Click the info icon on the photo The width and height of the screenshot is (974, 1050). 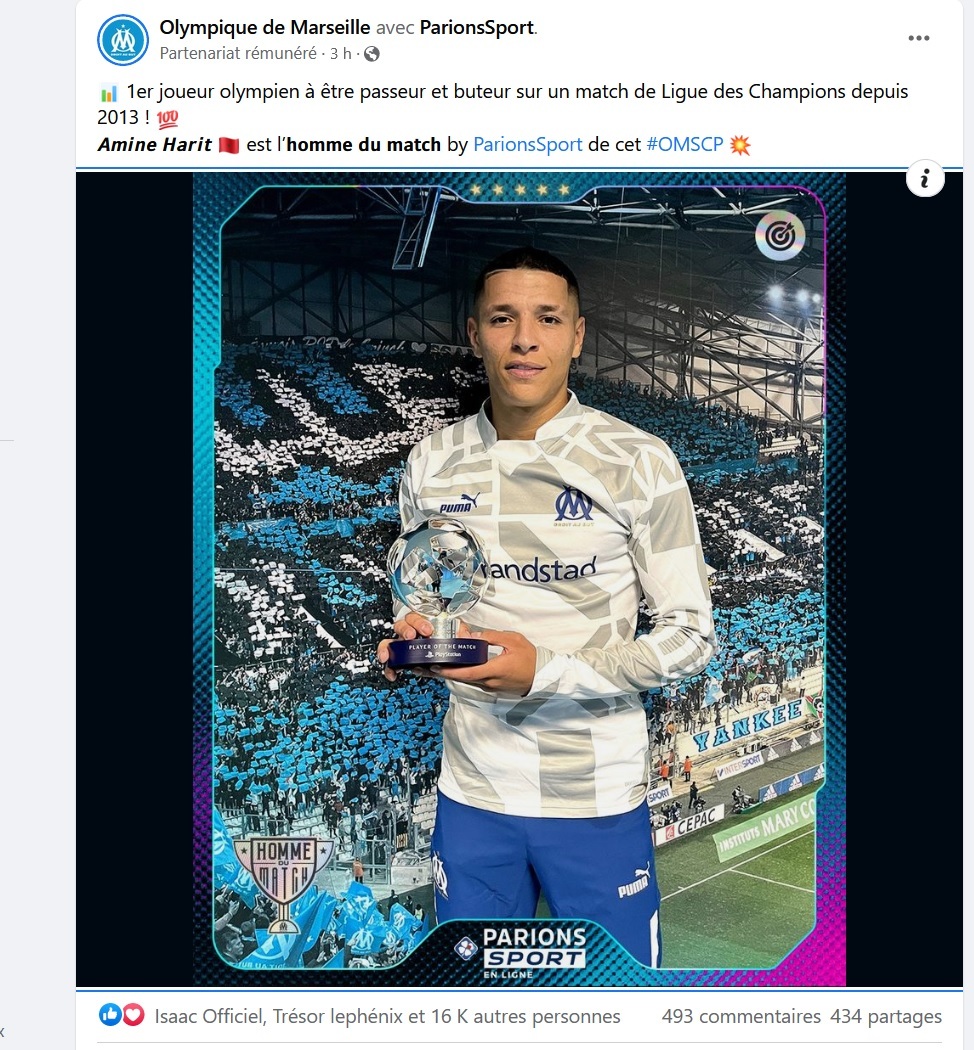[925, 178]
